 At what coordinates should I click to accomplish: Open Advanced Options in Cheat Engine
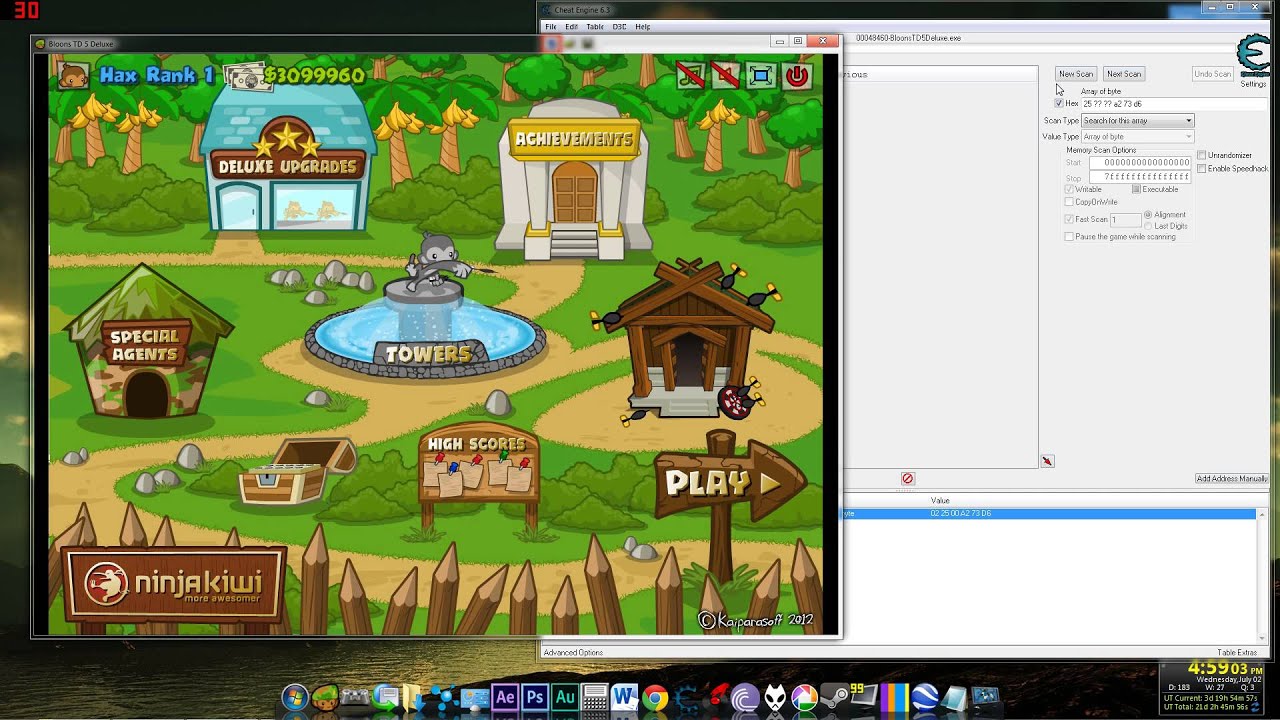573,653
